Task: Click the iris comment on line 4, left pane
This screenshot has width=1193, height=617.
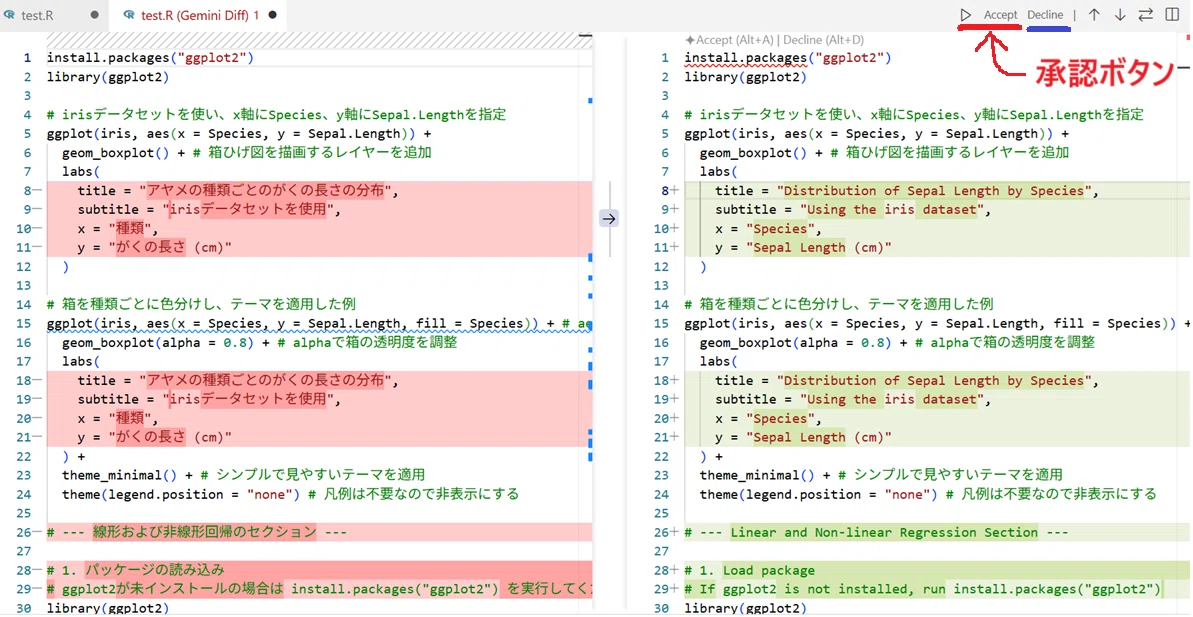Action: 276,114
